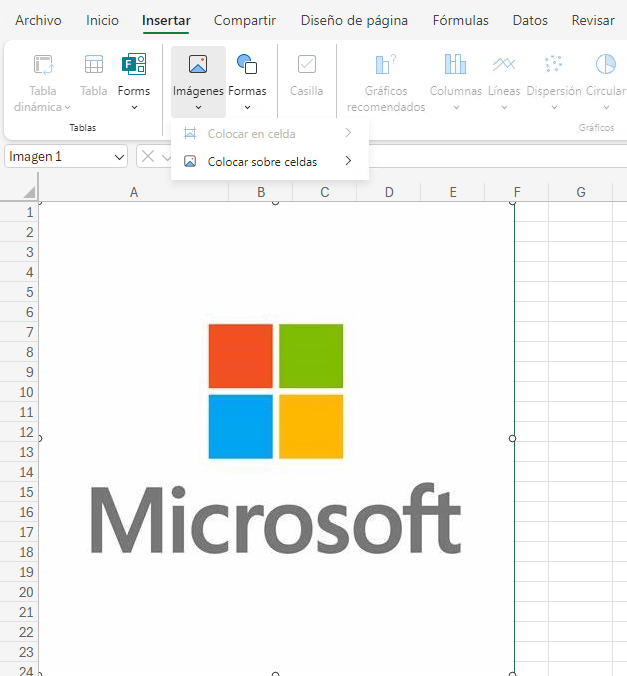This screenshot has height=676, width=627.
Task: Go to Diseño de página tab
Action: pos(354,20)
